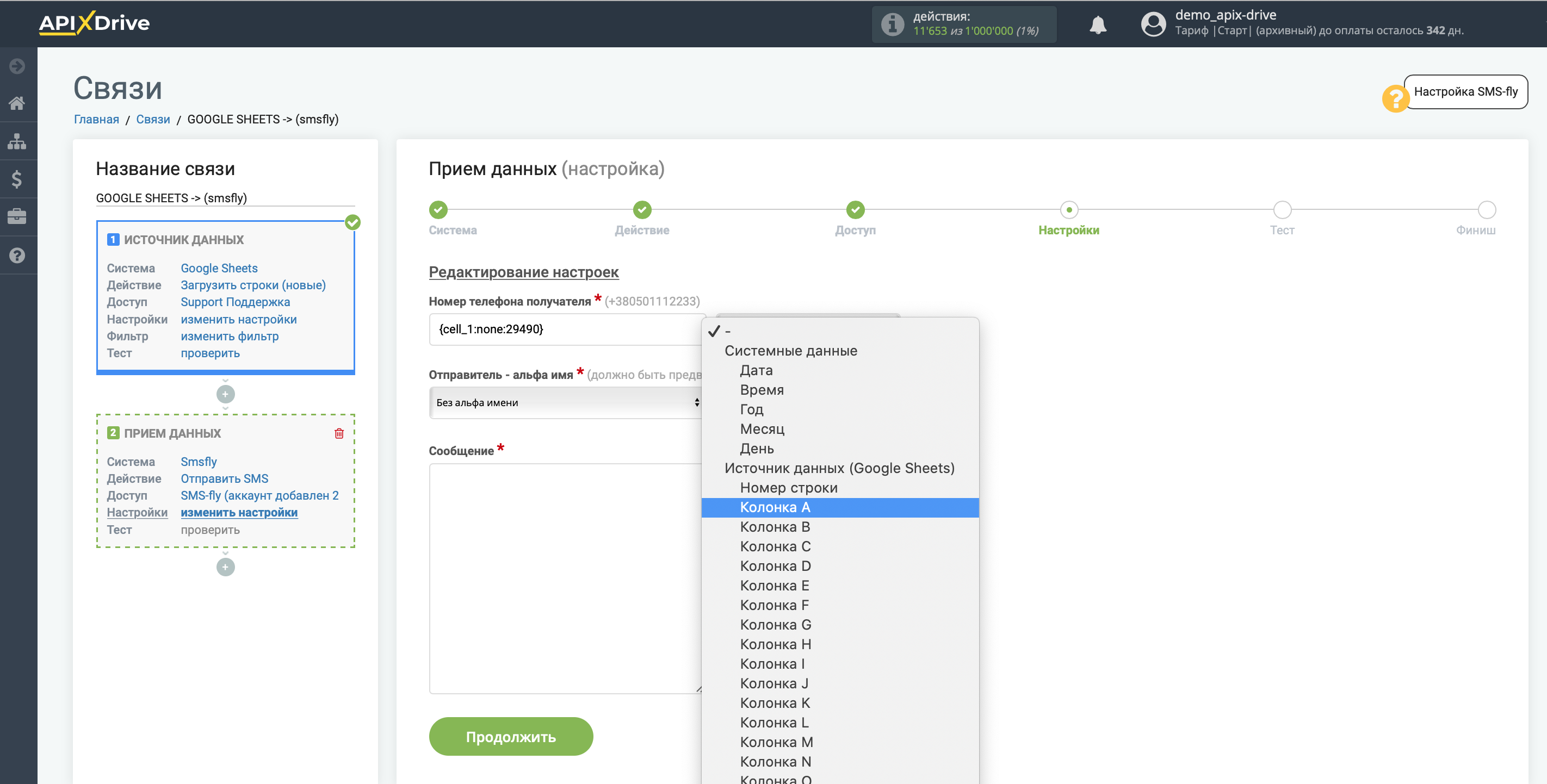
Task: Click the Доступ completed step circle
Action: 856,210
